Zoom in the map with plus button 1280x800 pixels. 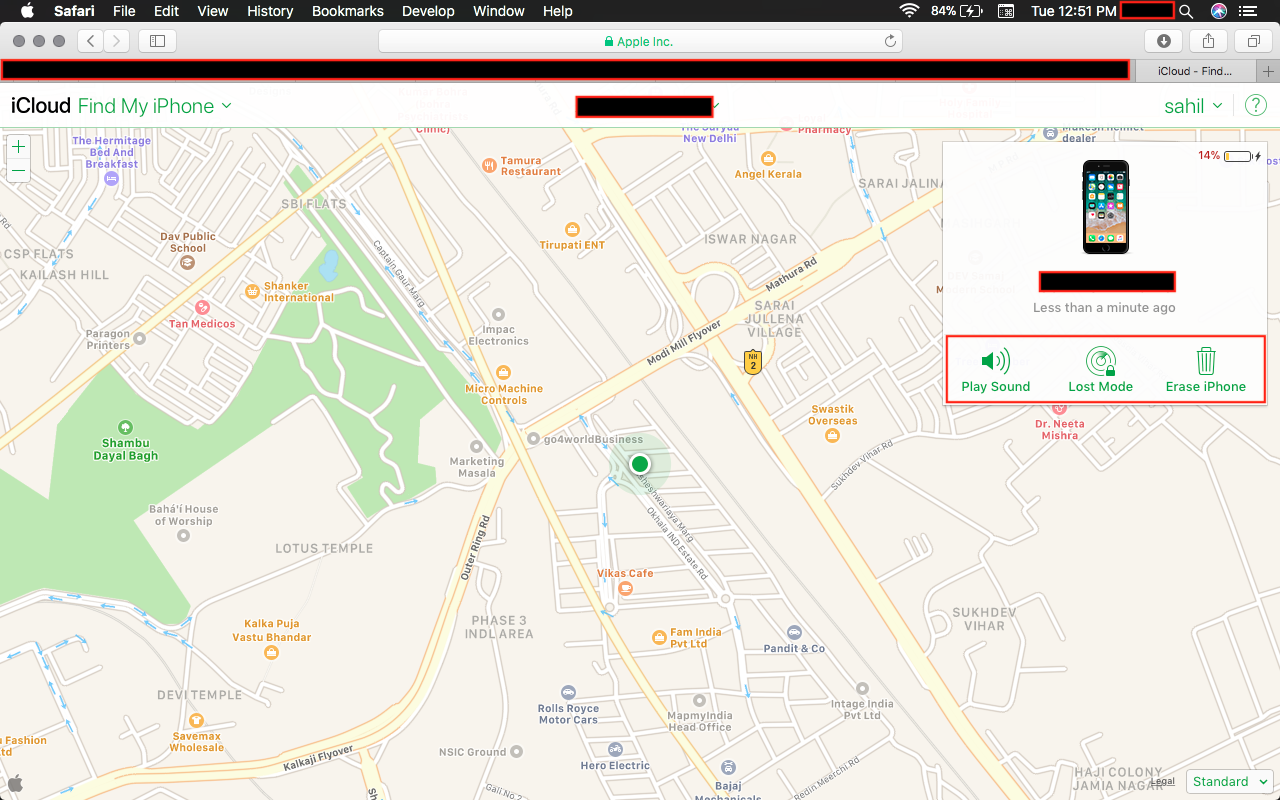pyautogui.click(x=18, y=147)
